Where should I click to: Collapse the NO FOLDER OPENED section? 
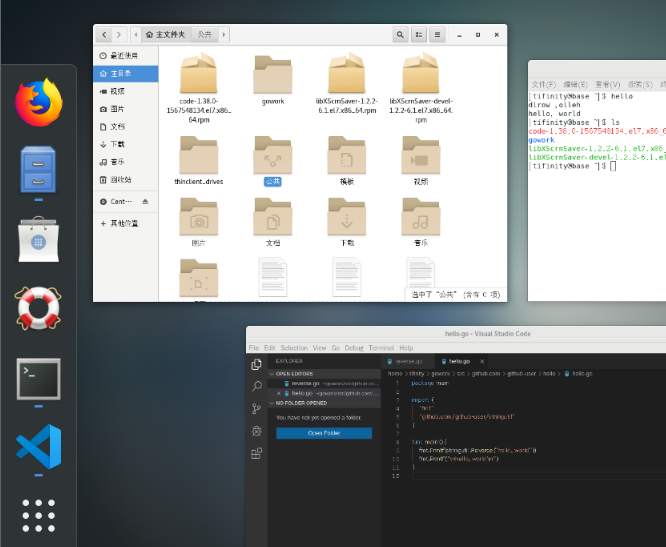[x=325, y=403]
